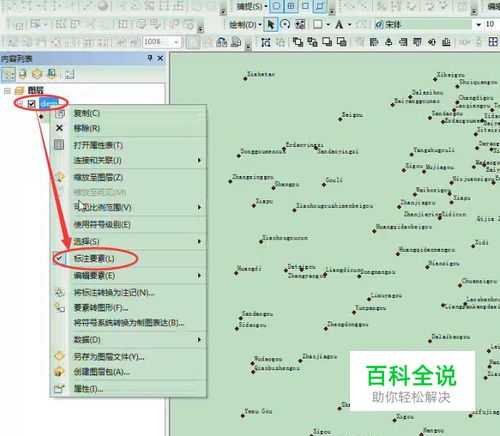Collapse the 图层 data frame node
This screenshot has height=436, width=500.
pyautogui.click(x=7, y=90)
